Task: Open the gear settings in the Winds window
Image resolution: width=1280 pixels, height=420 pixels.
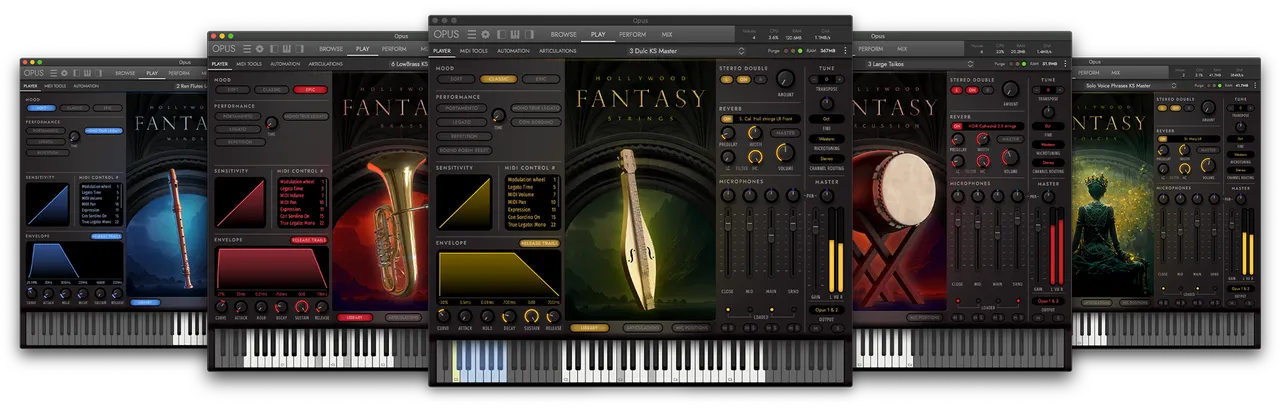Action: coord(64,73)
